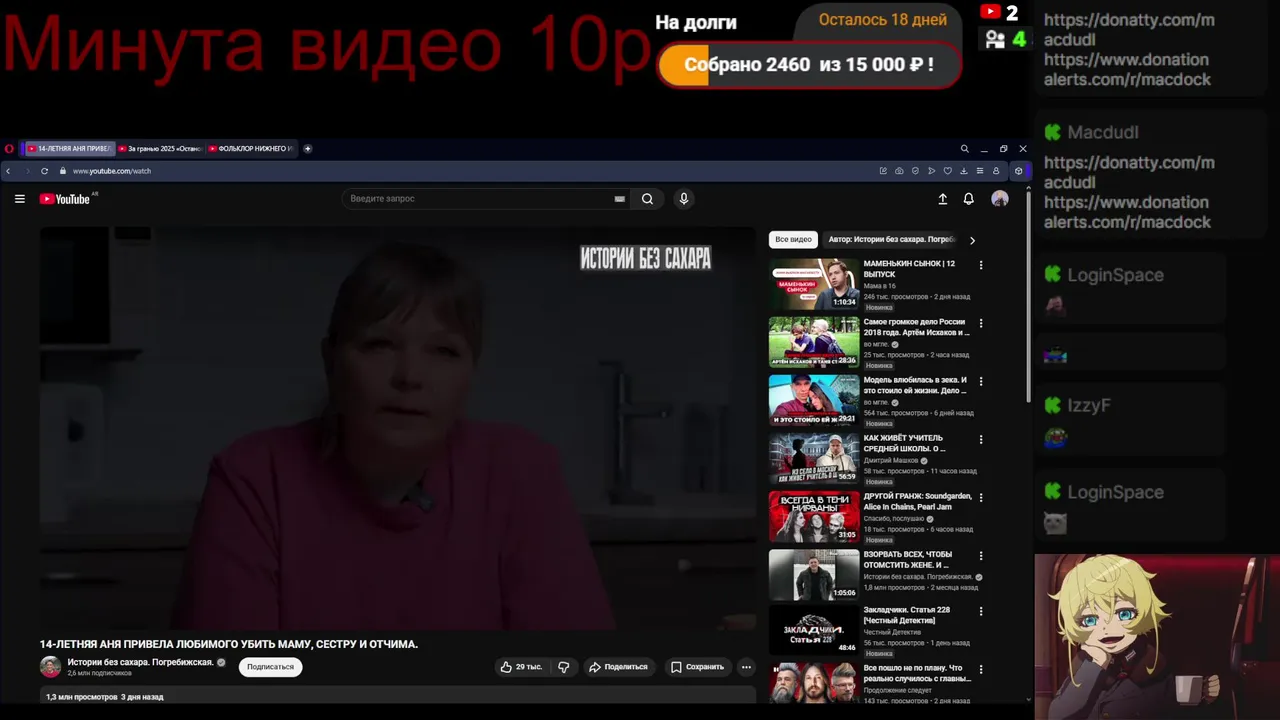Image resolution: width=1280 pixels, height=720 pixels.
Task: Start voice search with the microphone icon
Action: [x=684, y=199]
